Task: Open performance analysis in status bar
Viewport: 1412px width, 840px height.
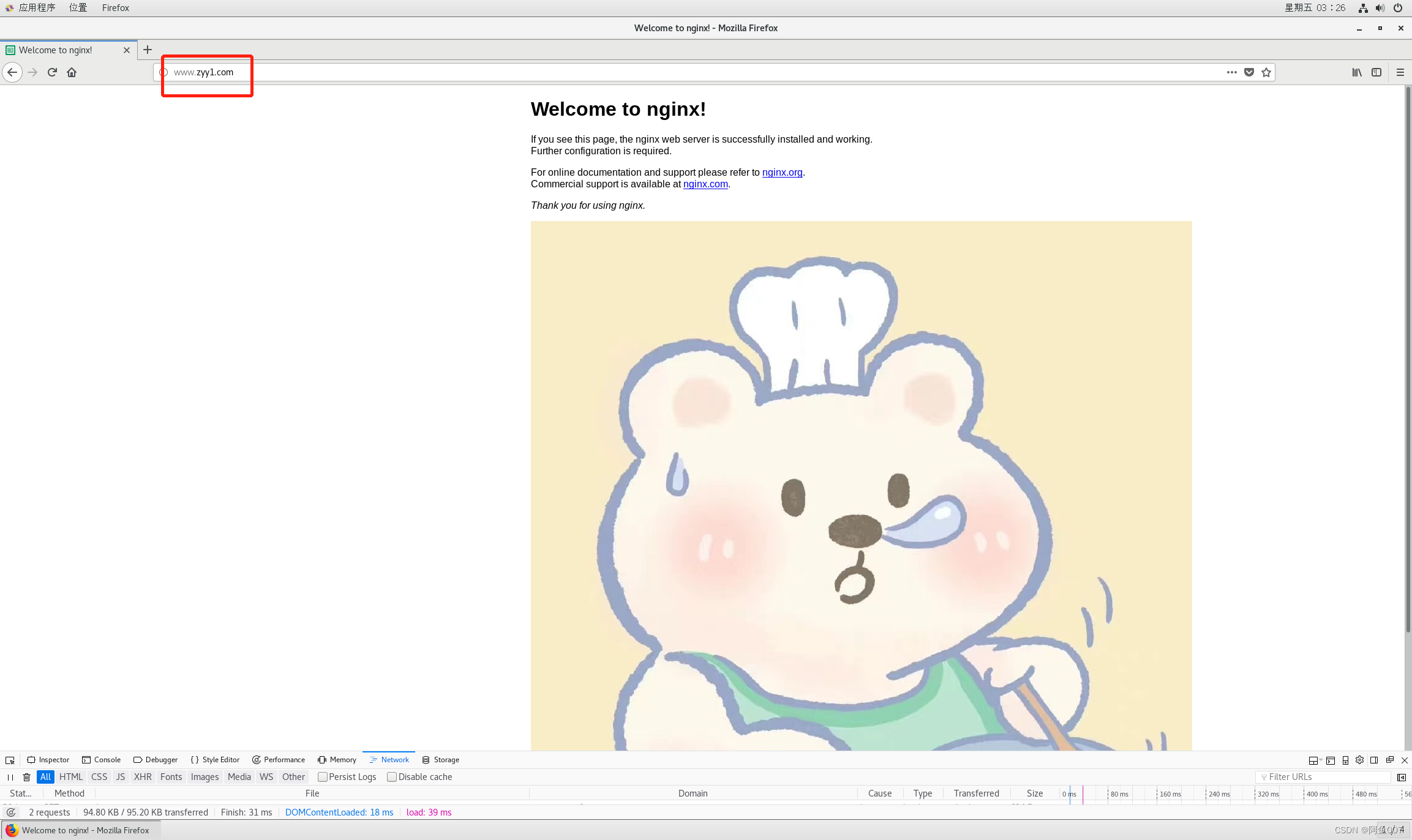Action: click(11, 812)
